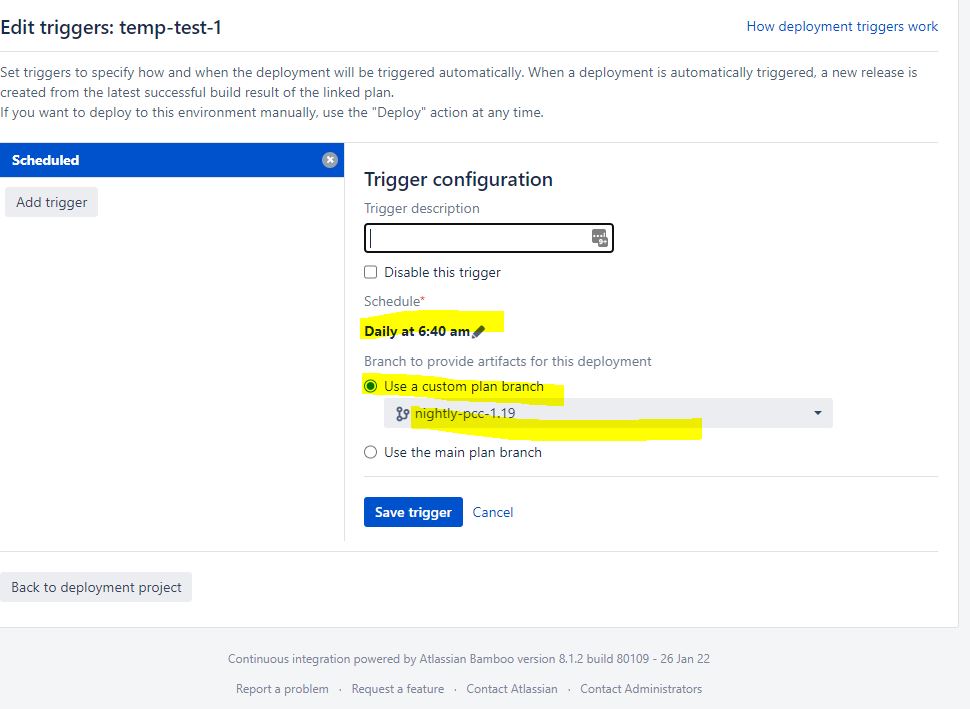Click the Atlassian Bamboo footer link
Screen dimensions: 970x709
coord(466,659)
